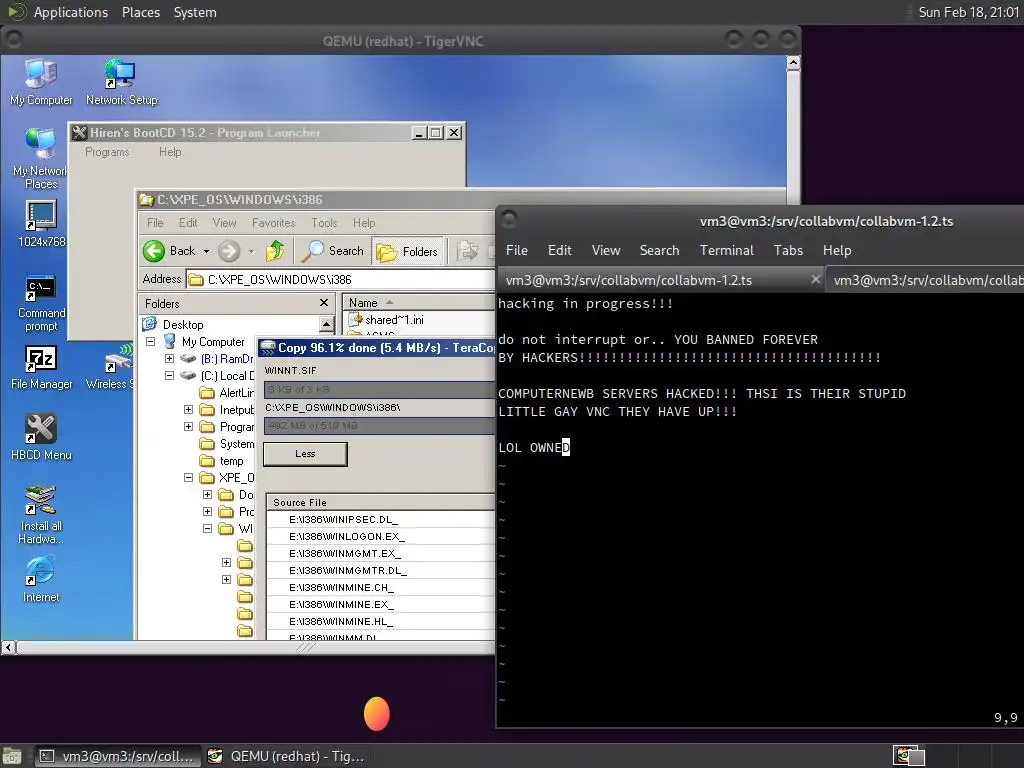Select System folder in tree

227,443
